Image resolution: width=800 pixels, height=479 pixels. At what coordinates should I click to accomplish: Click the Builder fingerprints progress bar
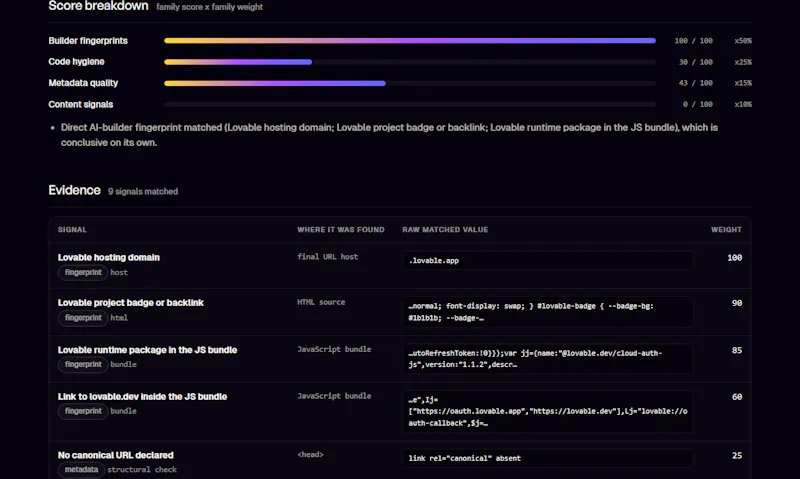pyautogui.click(x=410, y=41)
